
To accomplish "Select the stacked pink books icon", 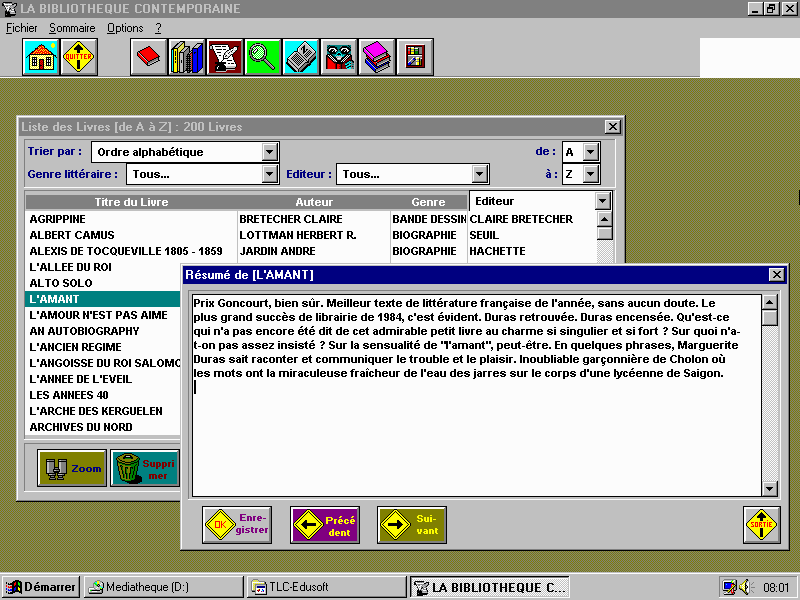I will [x=376, y=58].
